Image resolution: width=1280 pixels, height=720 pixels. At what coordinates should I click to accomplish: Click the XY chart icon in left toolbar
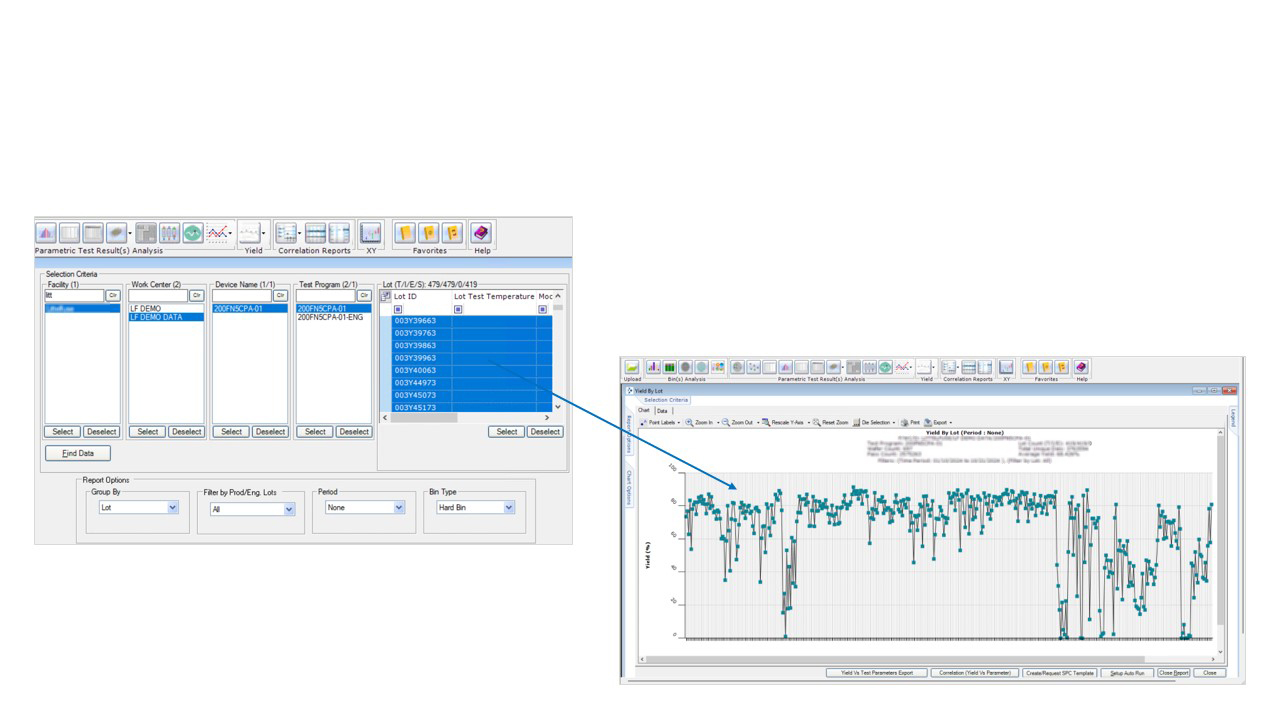pos(371,233)
